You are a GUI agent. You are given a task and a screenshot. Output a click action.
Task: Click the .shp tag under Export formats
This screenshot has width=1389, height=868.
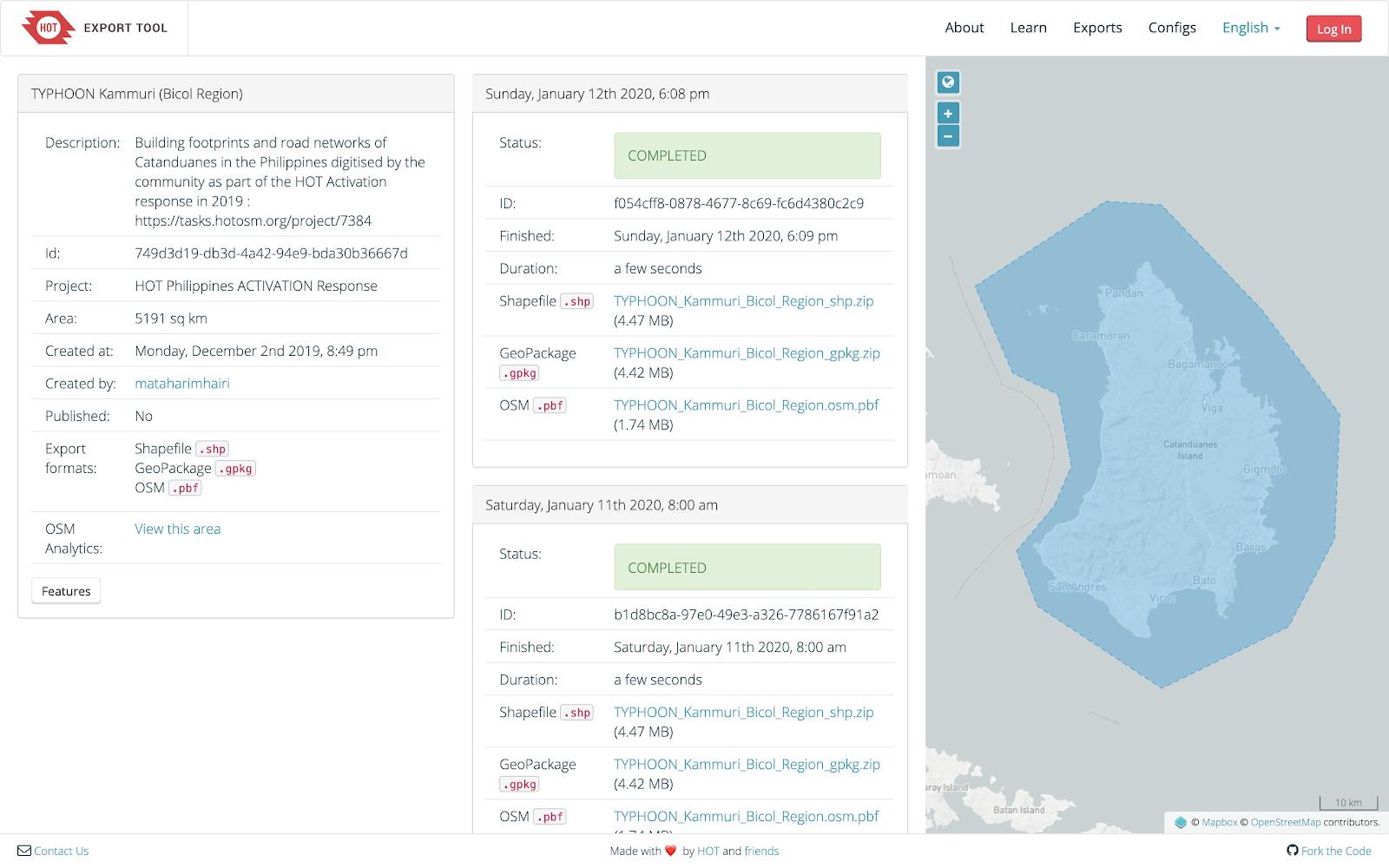(x=213, y=449)
